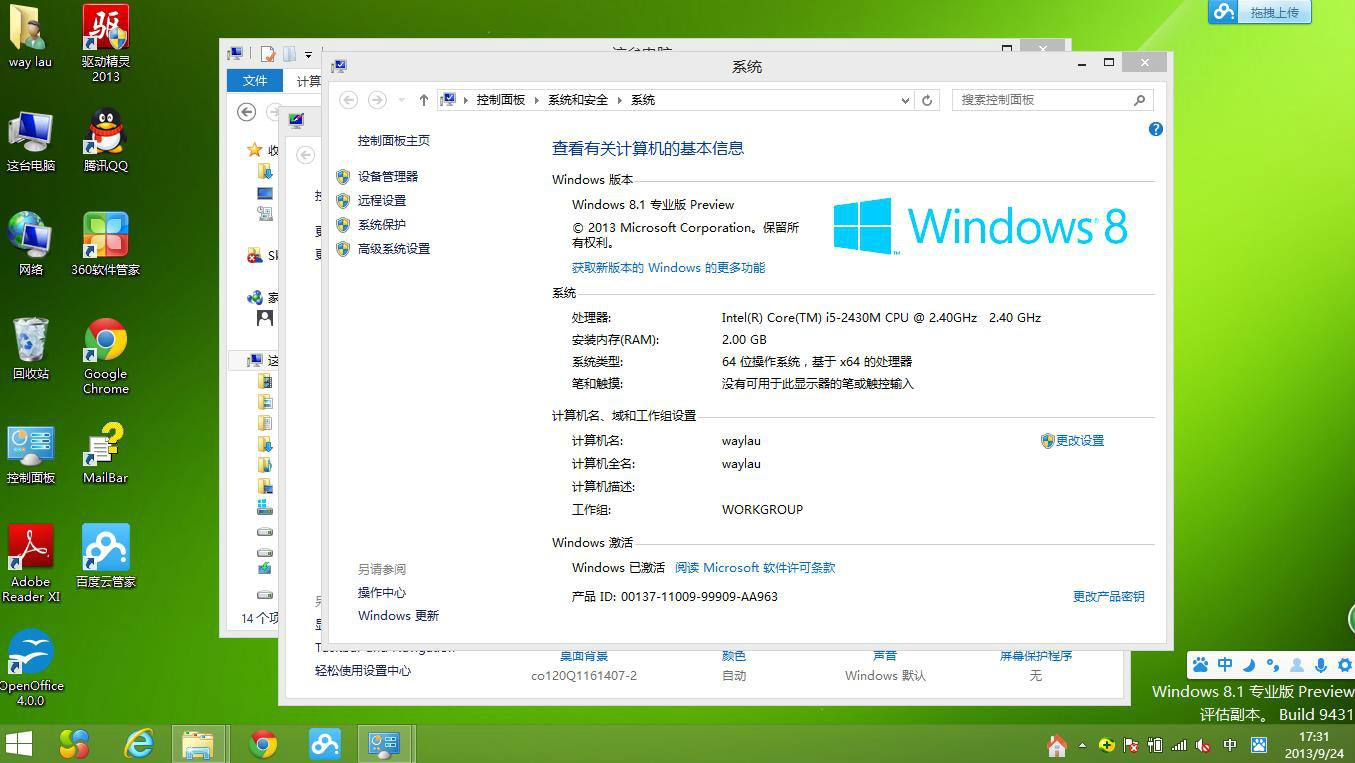Open the help question mark in System window
The image size is (1355, 763).
[1155, 128]
